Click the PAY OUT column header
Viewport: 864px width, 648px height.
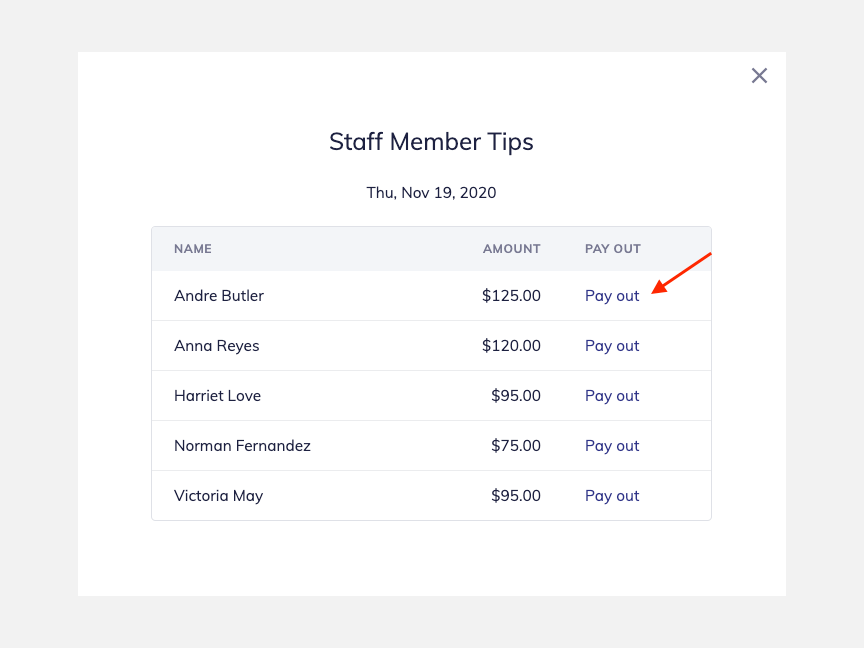tap(613, 248)
